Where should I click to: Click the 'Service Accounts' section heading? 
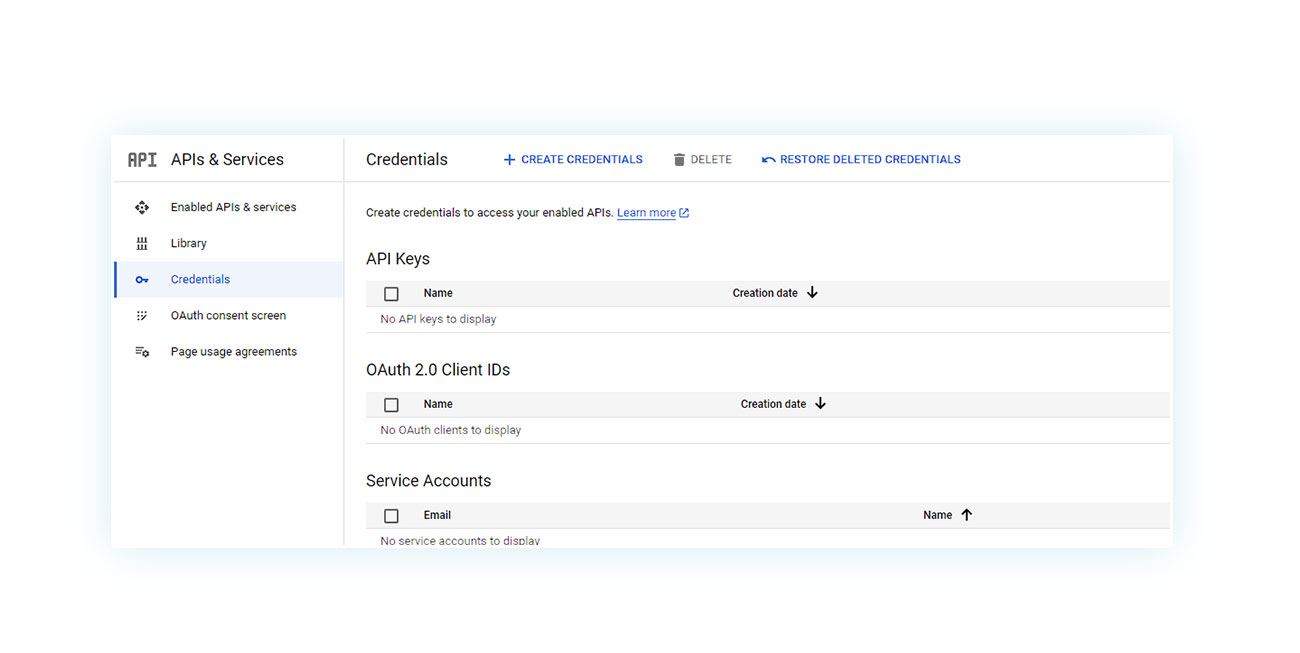pyautogui.click(x=428, y=481)
